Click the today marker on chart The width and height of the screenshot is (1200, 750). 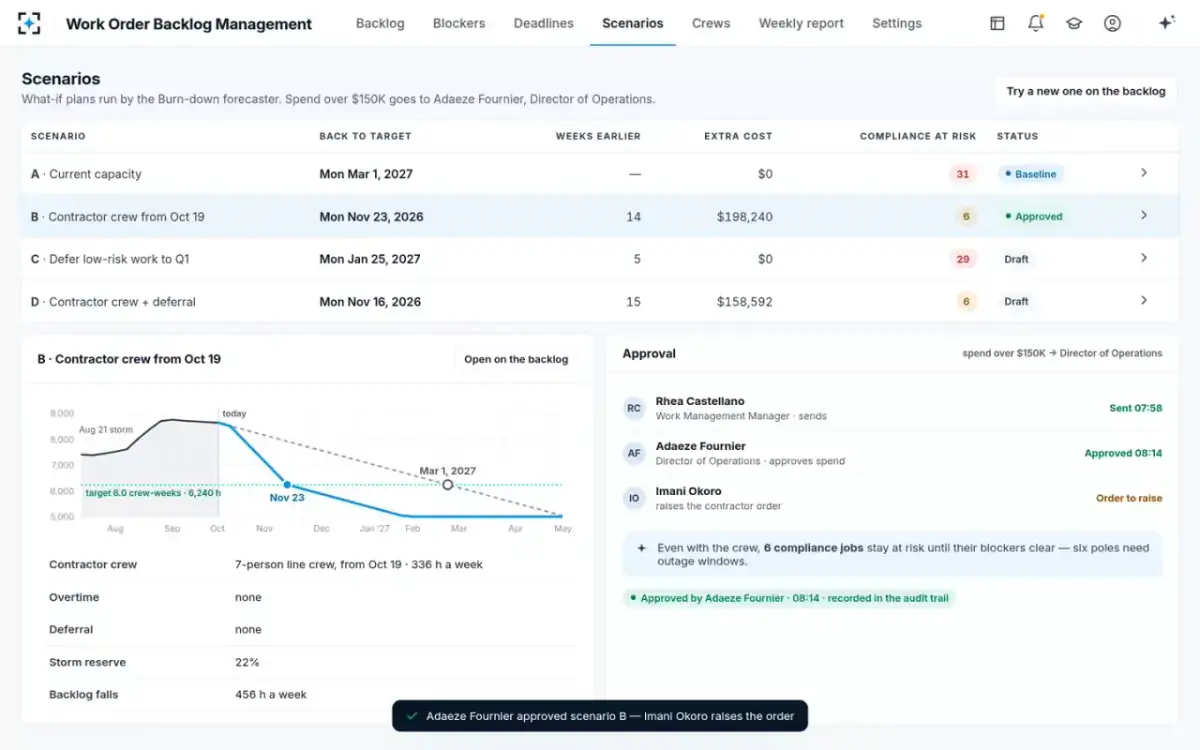tap(234, 413)
